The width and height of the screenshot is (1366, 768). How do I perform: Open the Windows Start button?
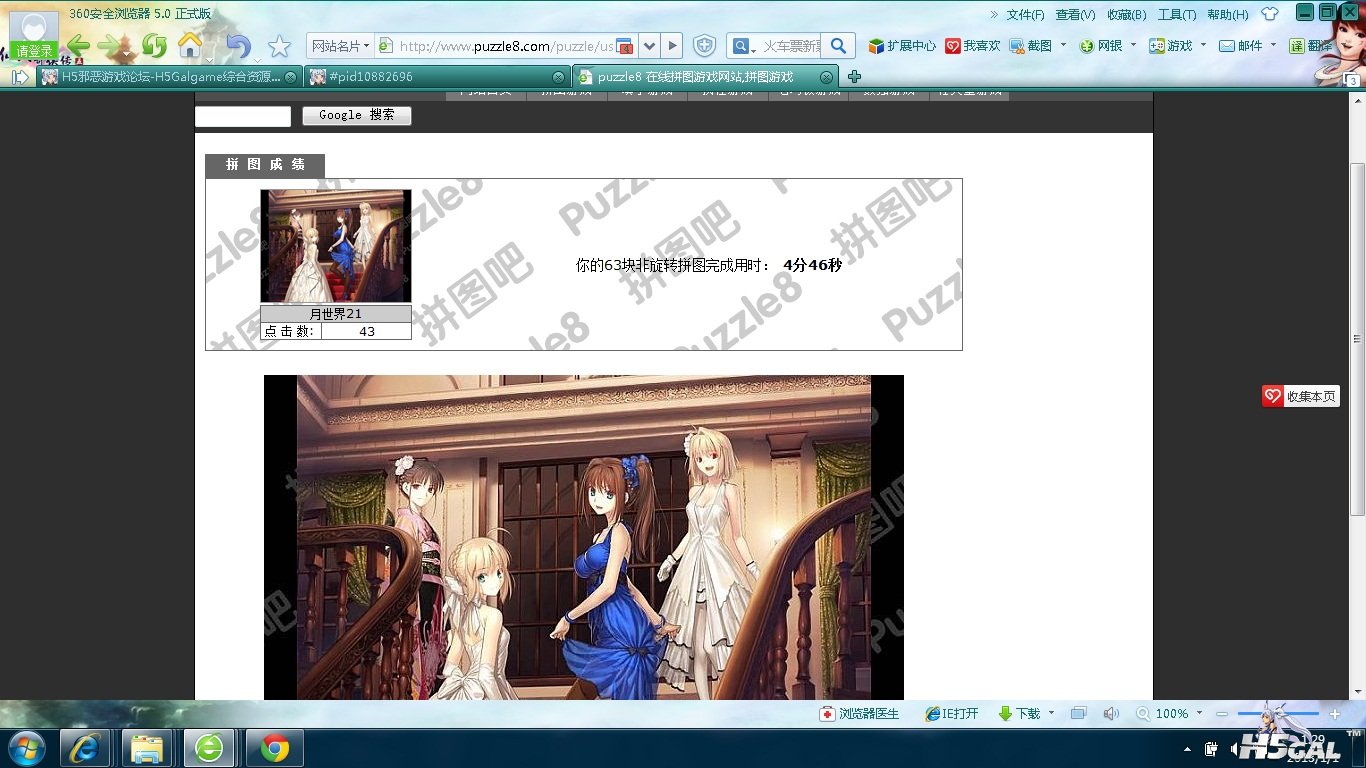point(26,748)
